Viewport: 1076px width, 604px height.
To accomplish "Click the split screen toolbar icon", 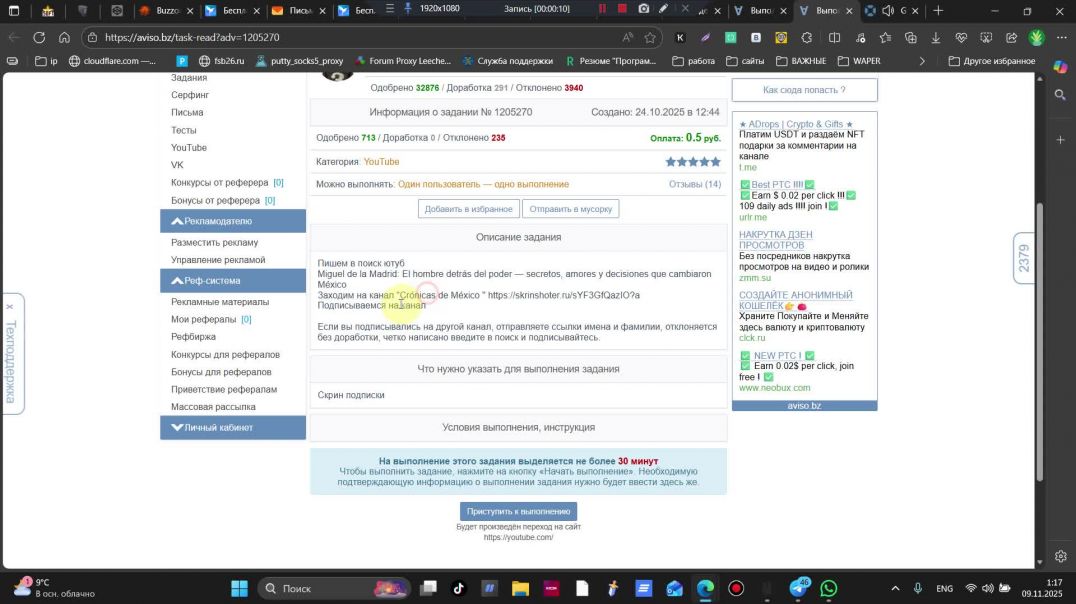I will click(834, 37).
